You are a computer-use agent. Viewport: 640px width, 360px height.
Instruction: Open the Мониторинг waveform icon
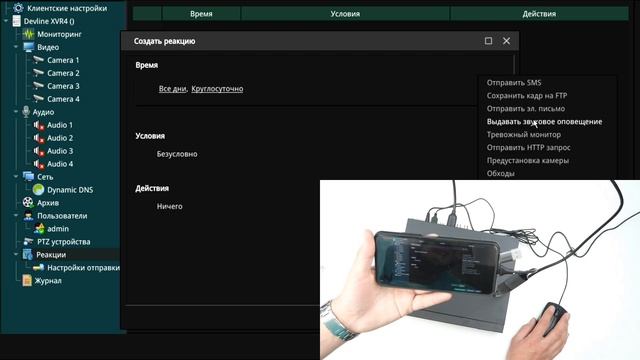pos(28,34)
